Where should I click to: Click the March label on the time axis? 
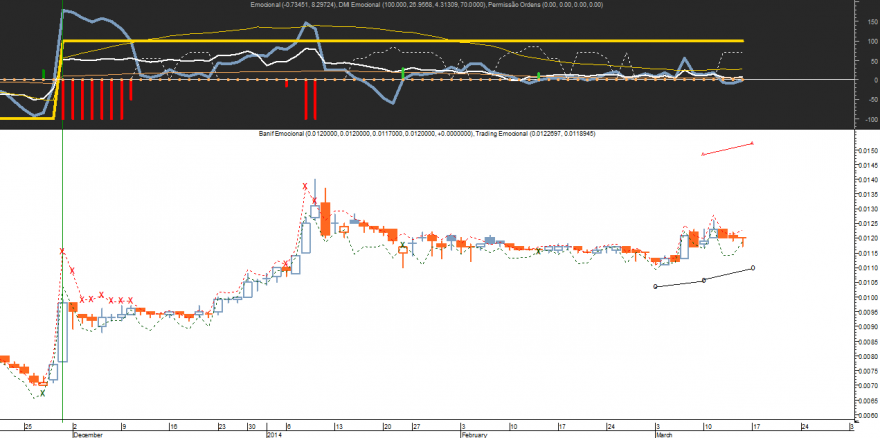[664, 435]
